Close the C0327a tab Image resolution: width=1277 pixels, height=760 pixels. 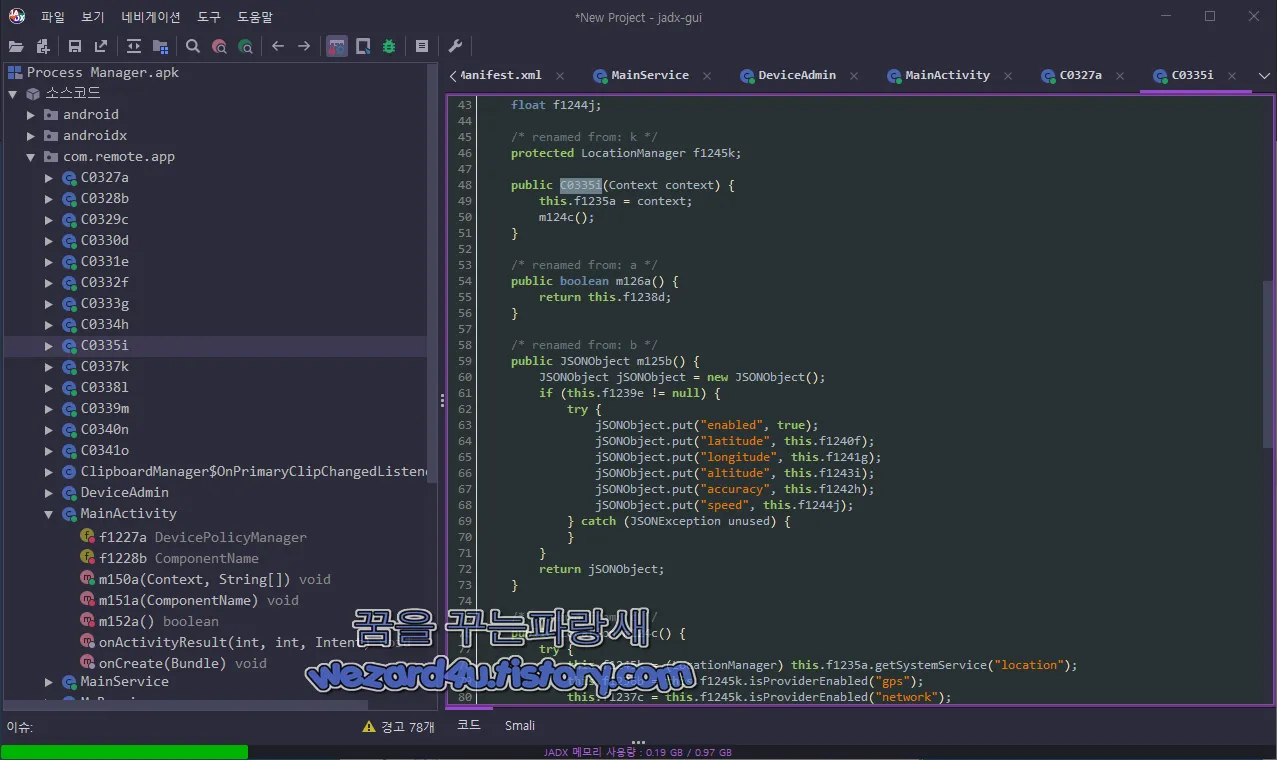coord(1121,76)
